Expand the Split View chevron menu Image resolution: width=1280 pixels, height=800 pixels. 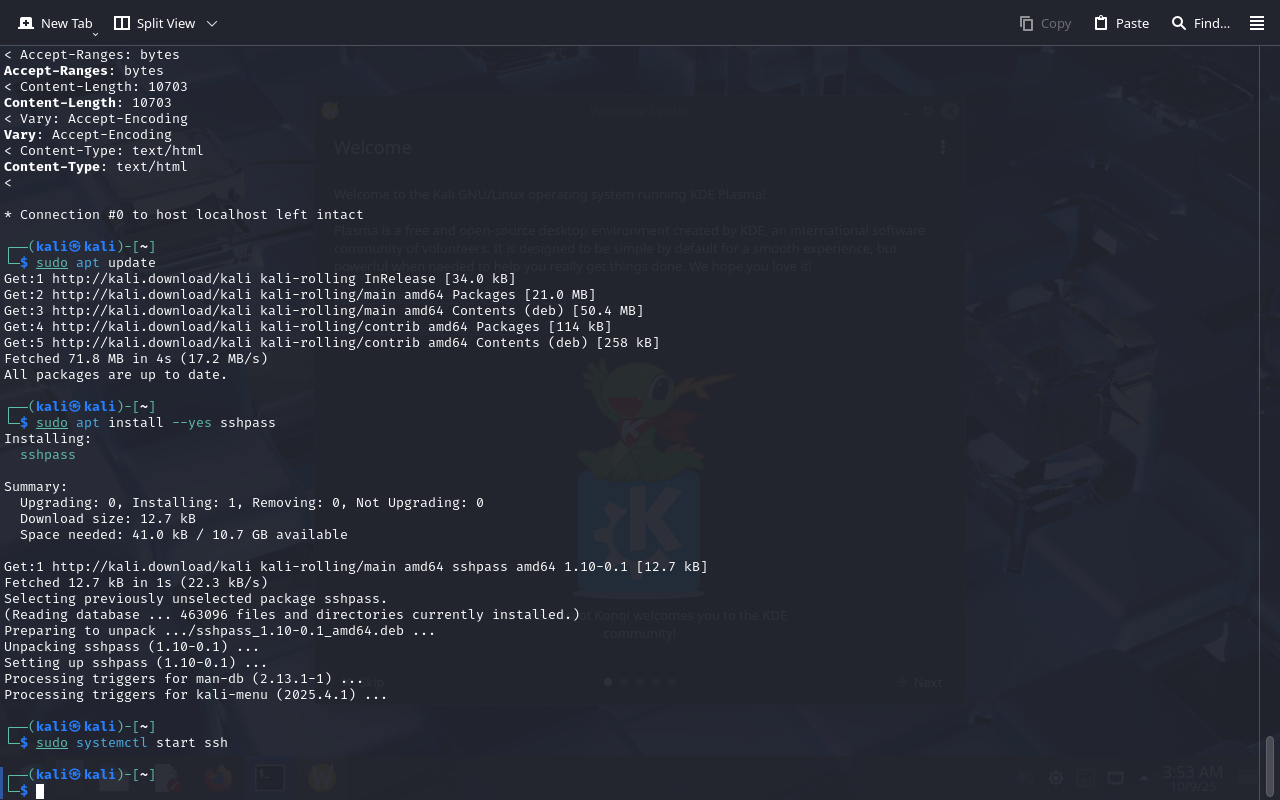pos(212,23)
